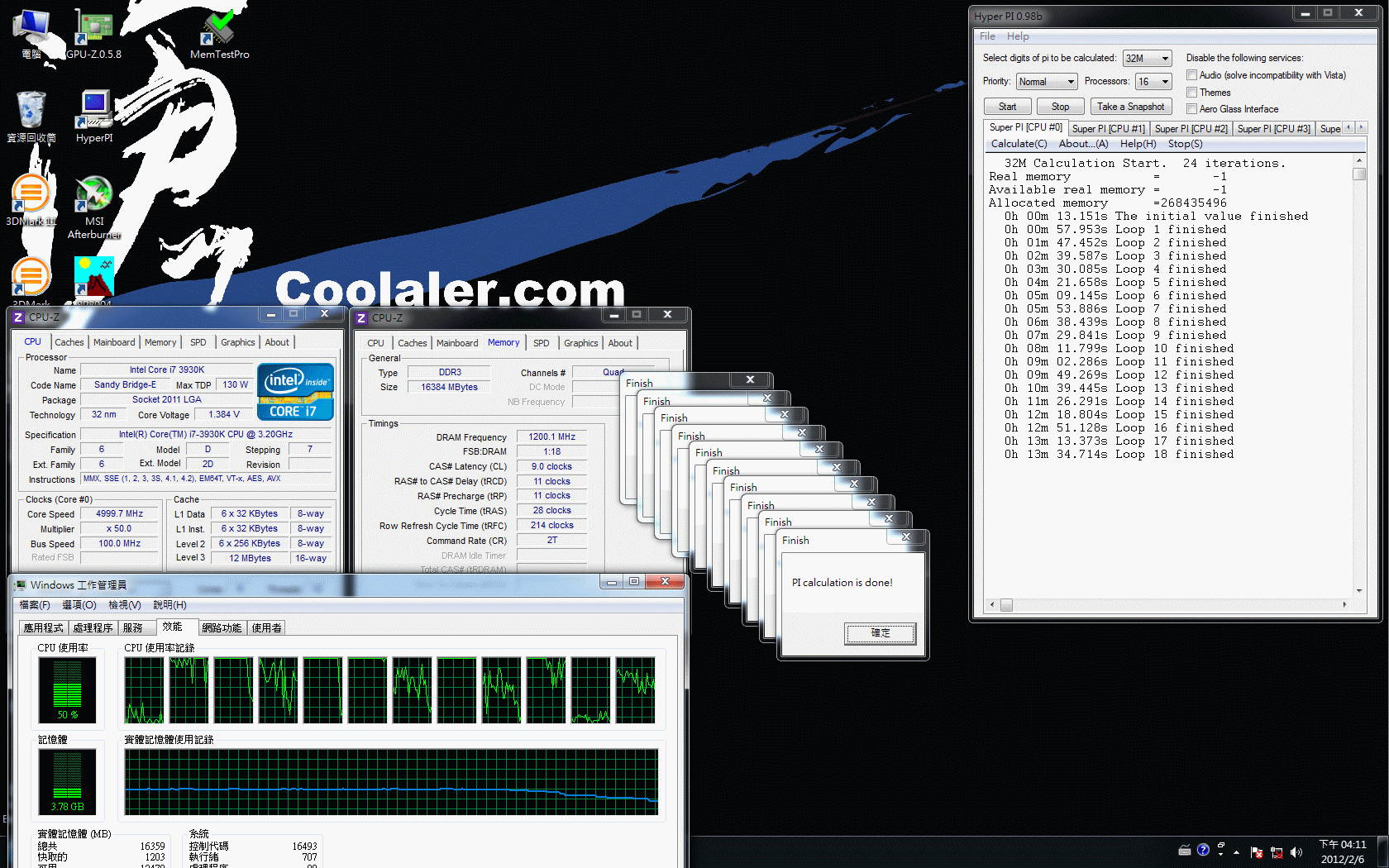Click the left CPU-Z title icon
Image resolution: width=1389 pixels, height=868 pixels.
pyautogui.click(x=18, y=317)
